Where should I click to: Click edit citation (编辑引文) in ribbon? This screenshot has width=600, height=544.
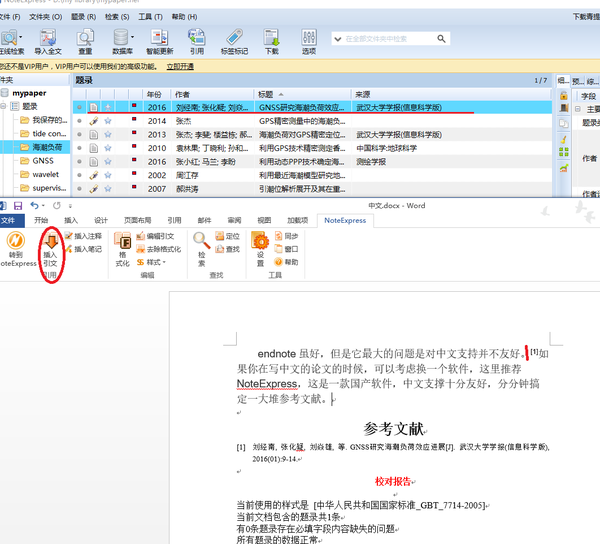tap(155, 236)
